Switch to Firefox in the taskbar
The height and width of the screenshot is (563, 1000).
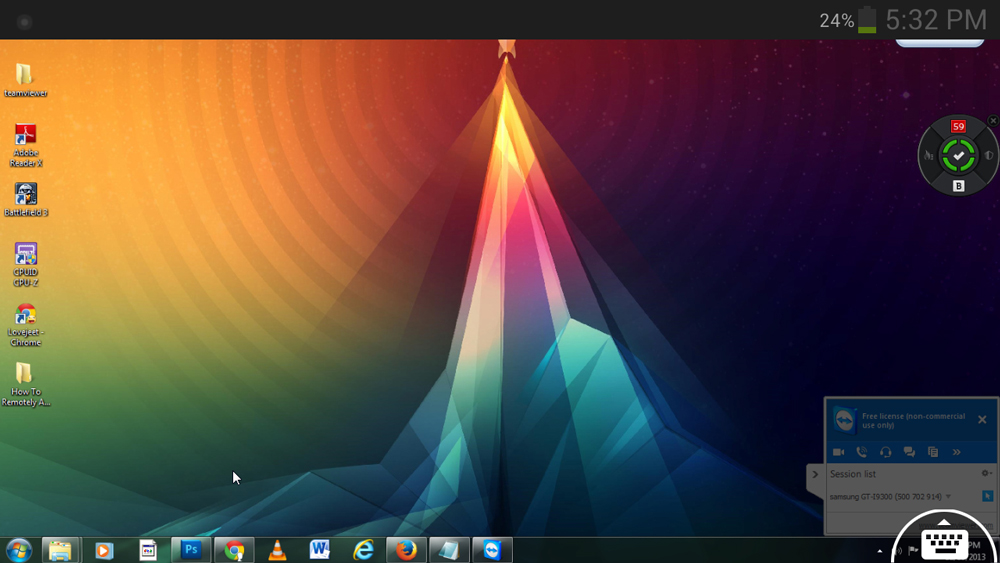pyautogui.click(x=406, y=550)
